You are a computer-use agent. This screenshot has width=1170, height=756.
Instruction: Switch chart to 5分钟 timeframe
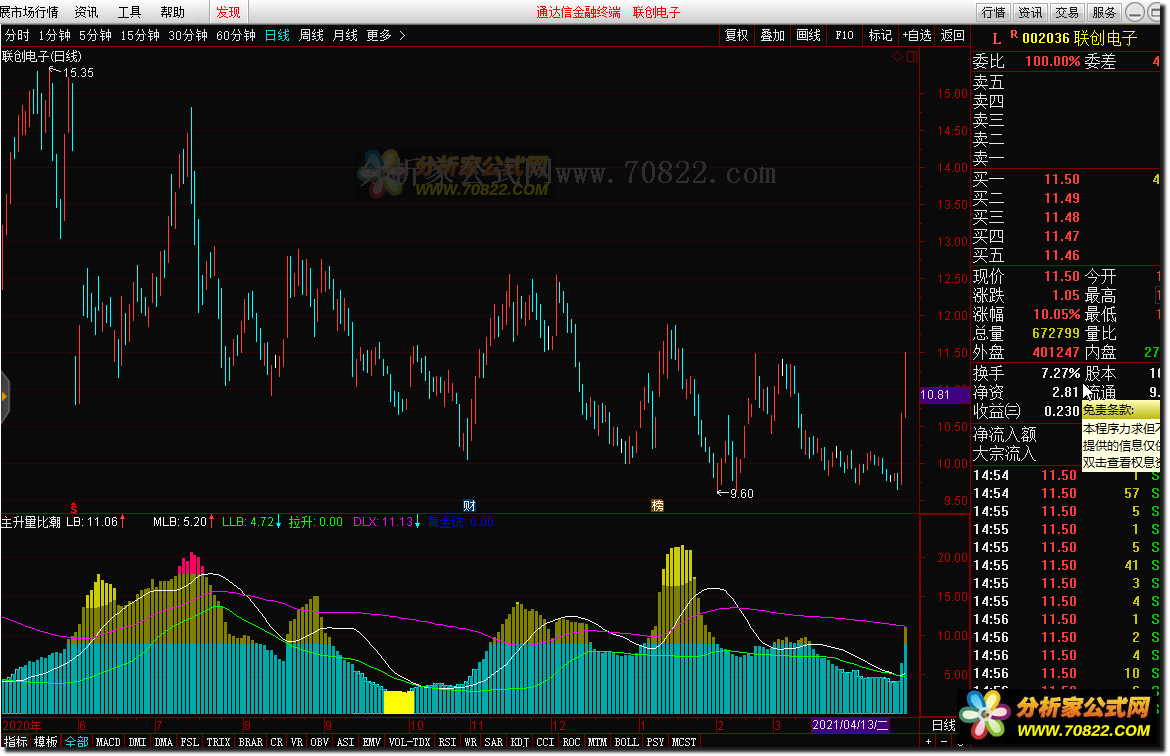click(96, 35)
